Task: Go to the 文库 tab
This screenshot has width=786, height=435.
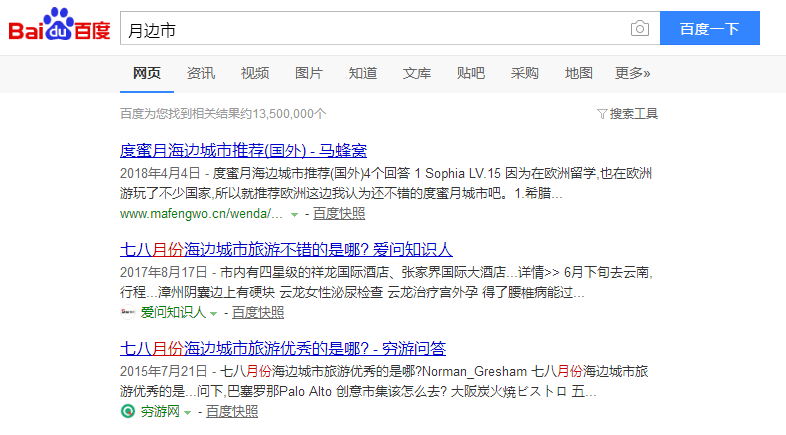Action: [x=417, y=73]
